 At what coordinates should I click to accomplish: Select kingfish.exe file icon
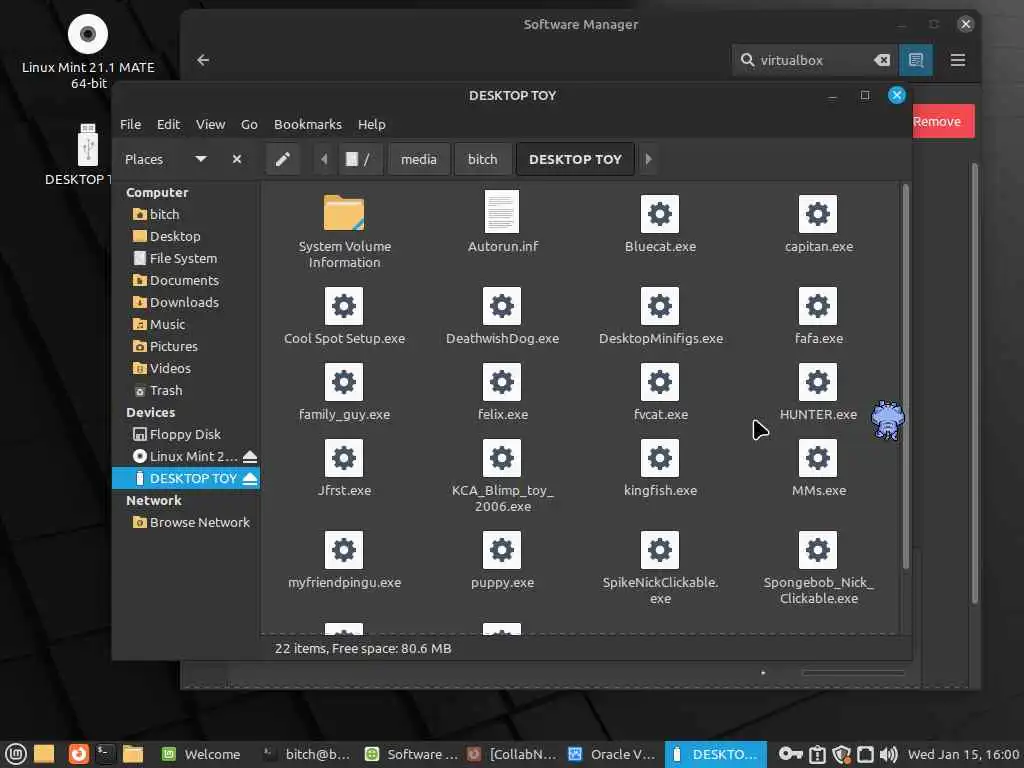tap(660, 458)
